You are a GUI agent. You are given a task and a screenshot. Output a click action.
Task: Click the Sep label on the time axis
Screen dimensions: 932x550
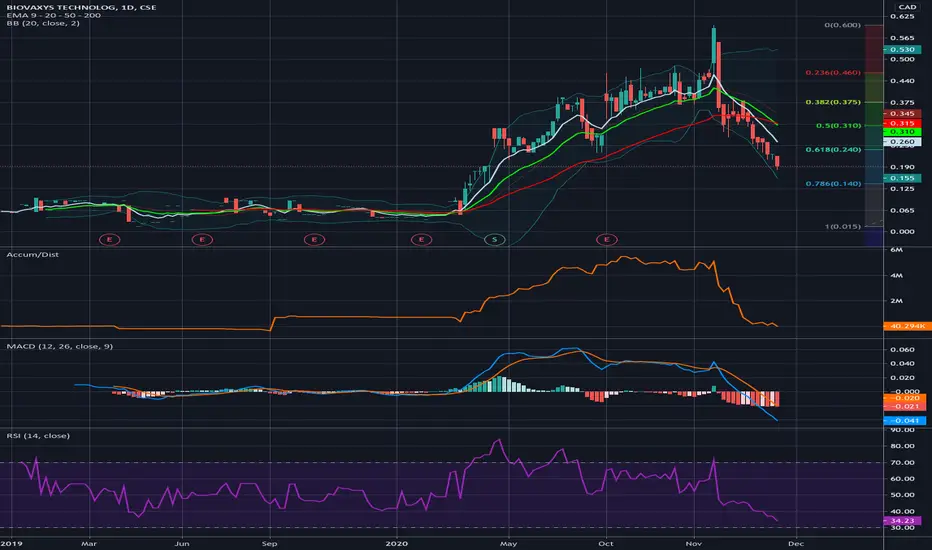click(x=269, y=543)
